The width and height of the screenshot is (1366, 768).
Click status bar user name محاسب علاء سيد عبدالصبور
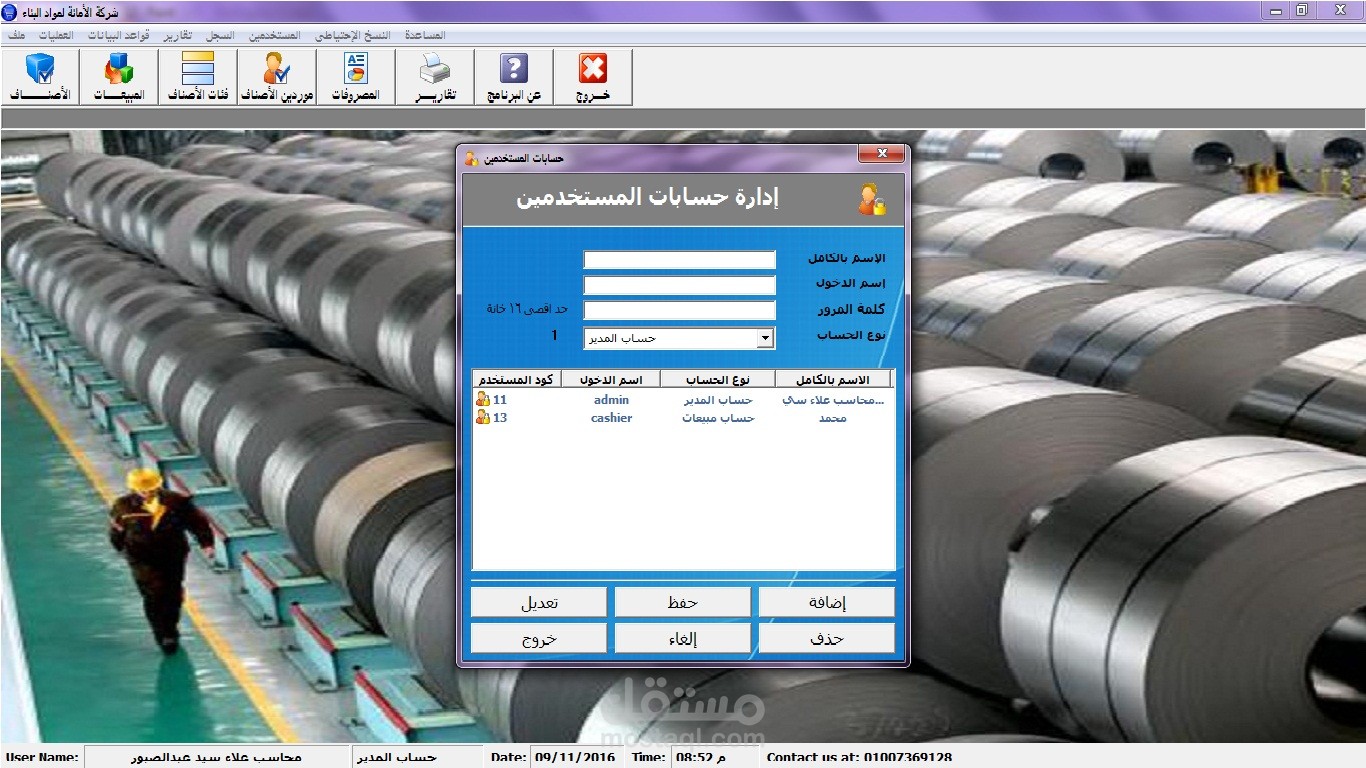[217, 757]
